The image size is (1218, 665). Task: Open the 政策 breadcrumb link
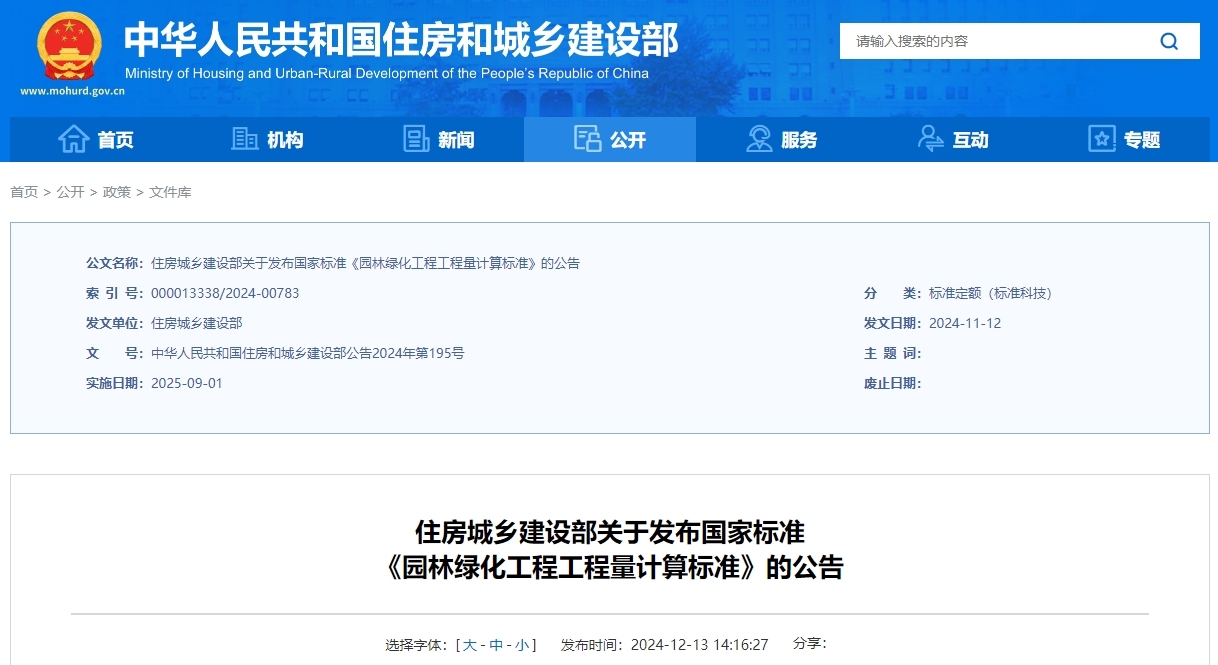[117, 192]
